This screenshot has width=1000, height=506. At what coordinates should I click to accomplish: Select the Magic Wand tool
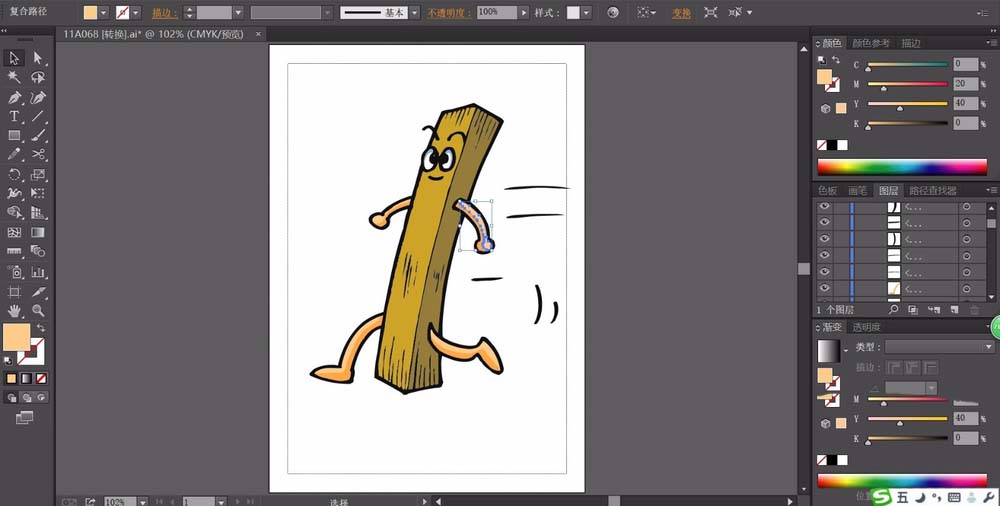point(14,77)
